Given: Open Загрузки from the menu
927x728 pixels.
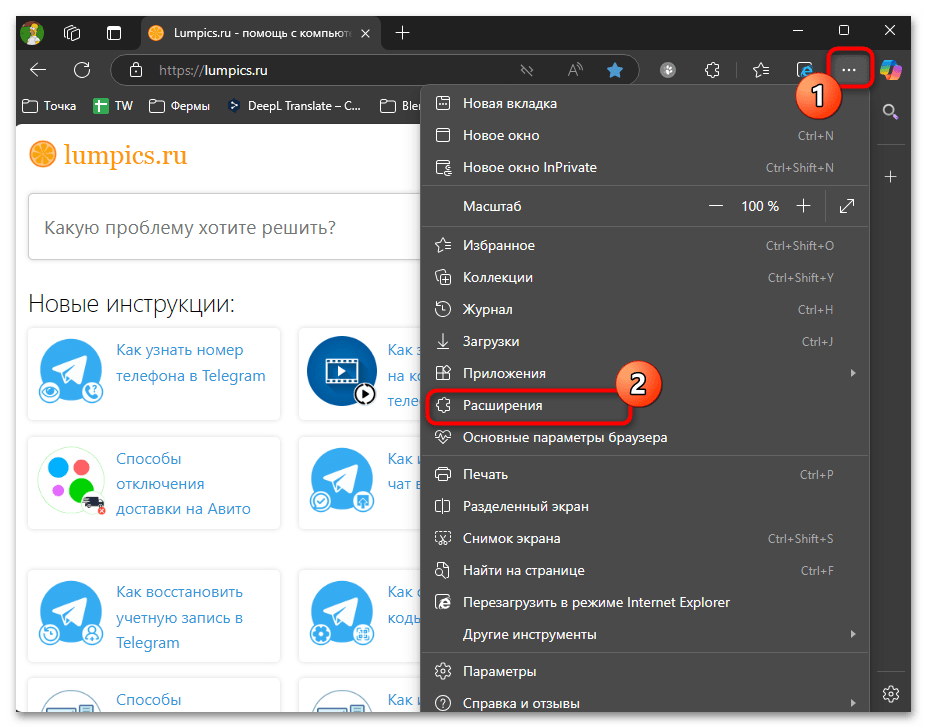Looking at the screenshot, I should click(x=645, y=341).
